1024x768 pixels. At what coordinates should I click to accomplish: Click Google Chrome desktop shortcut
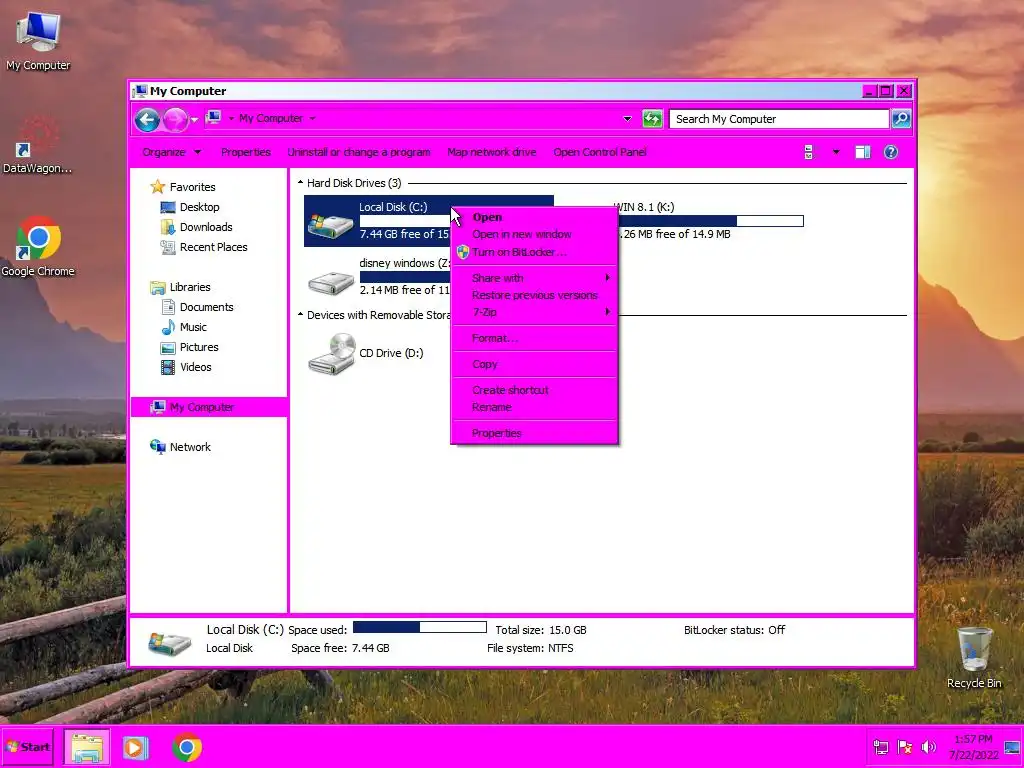pyautogui.click(x=38, y=247)
